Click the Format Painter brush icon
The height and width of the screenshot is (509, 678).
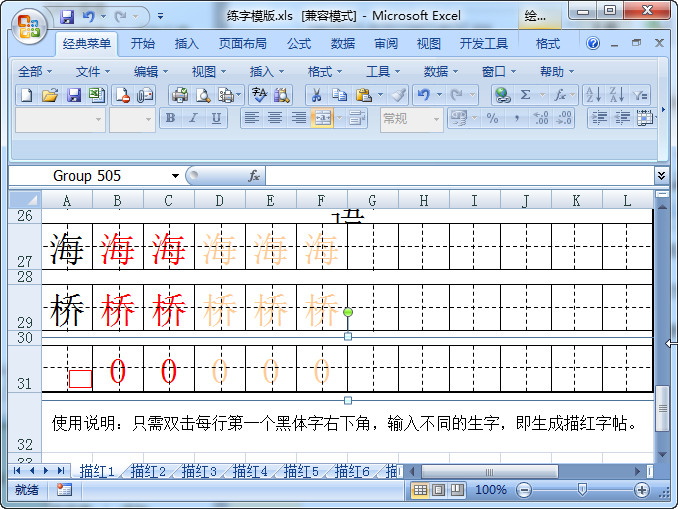(x=398, y=95)
